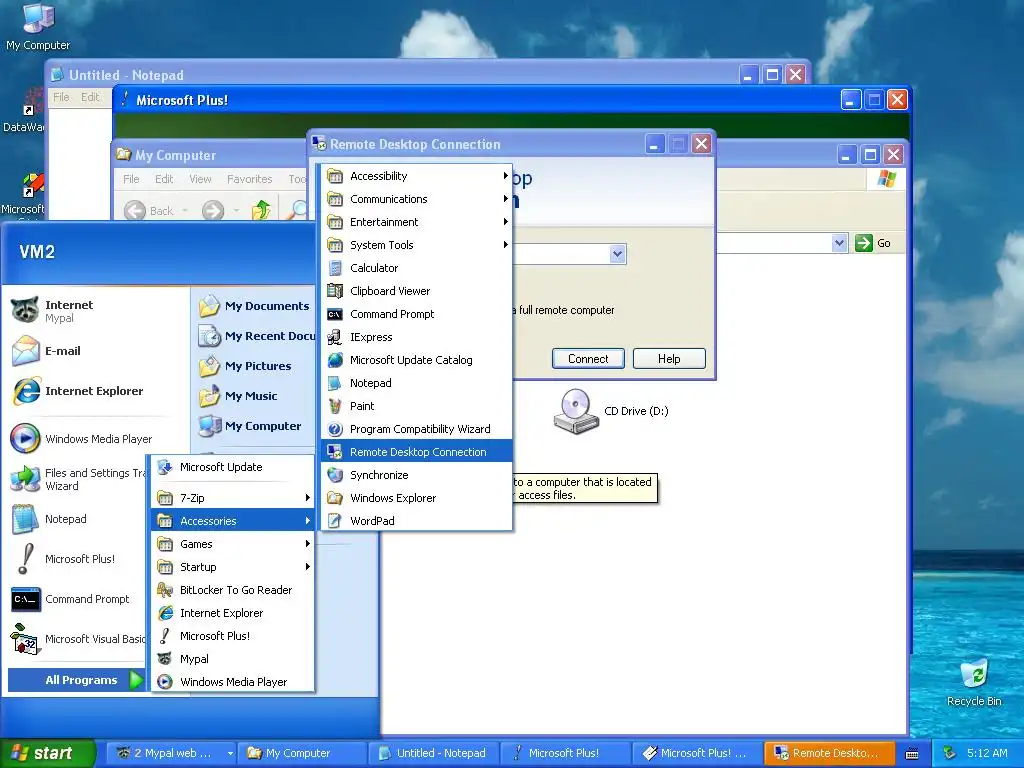Expand Accessibility submenu
The height and width of the screenshot is (768, 1024).
pos(417,176)
